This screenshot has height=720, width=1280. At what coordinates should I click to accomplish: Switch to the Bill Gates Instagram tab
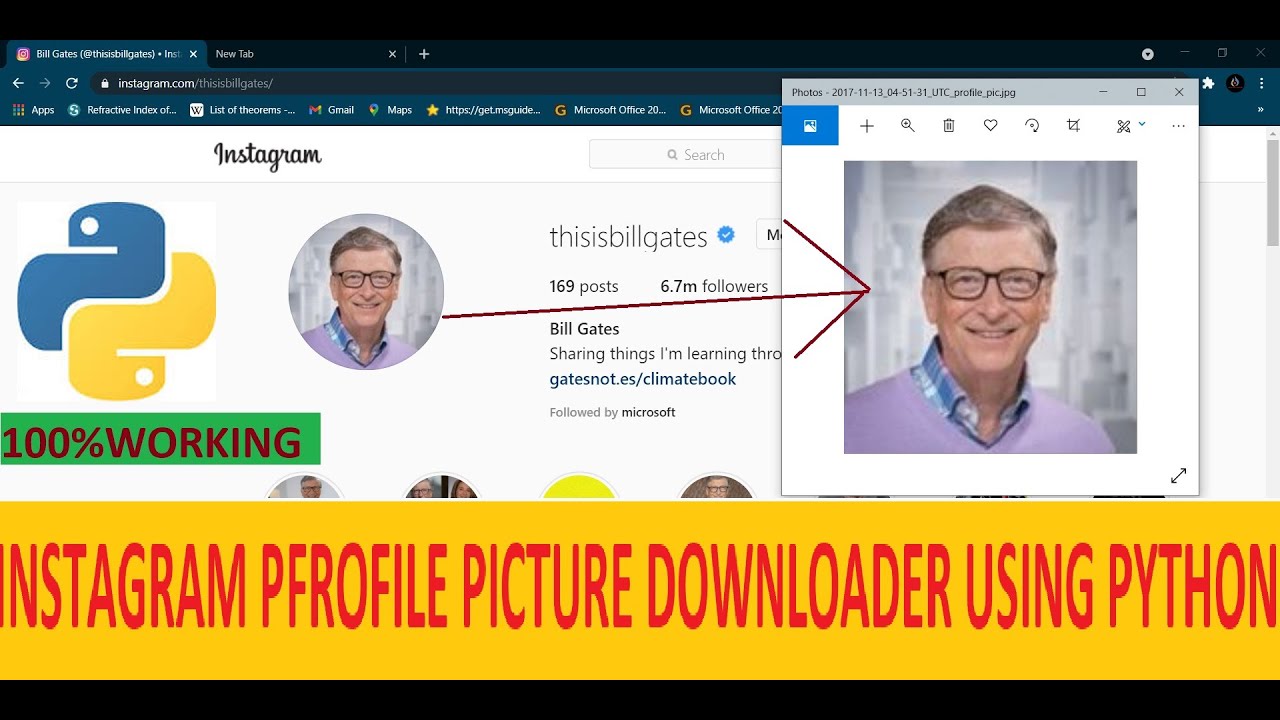[x=108, y=54]
